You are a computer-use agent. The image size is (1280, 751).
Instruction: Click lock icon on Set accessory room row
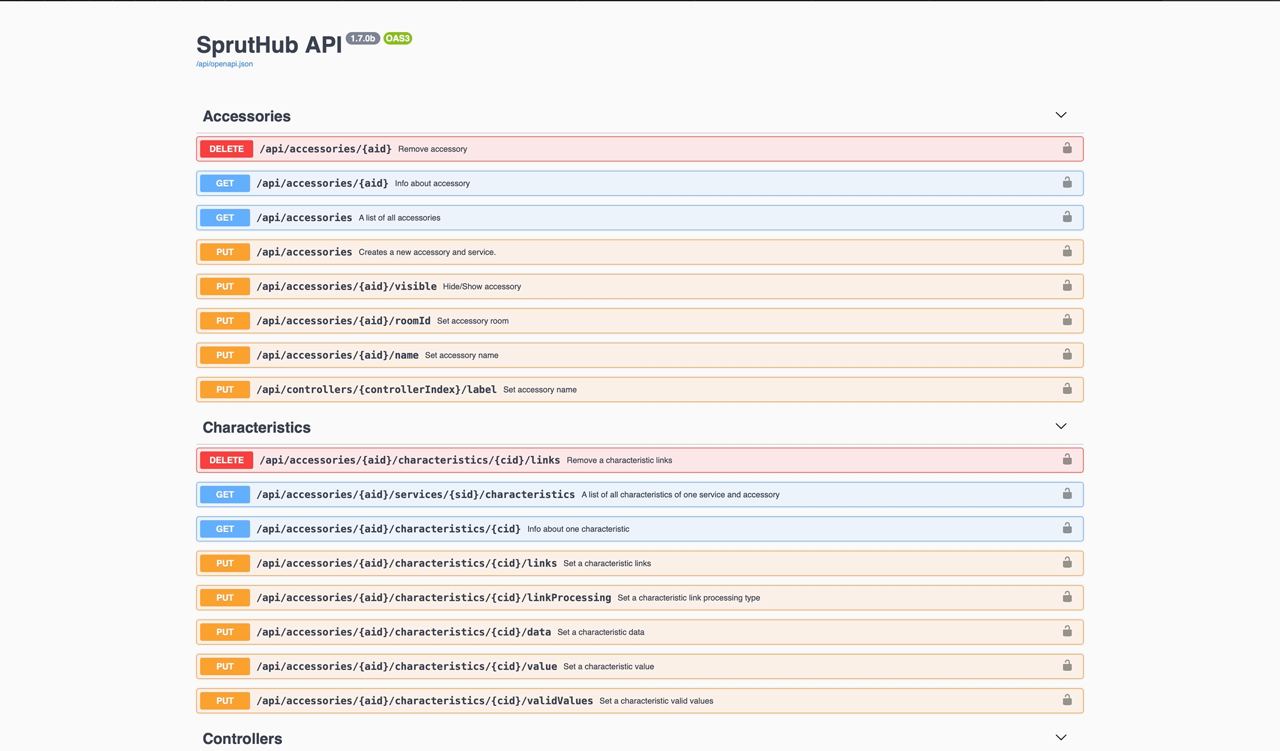[x=1067, y=320]
